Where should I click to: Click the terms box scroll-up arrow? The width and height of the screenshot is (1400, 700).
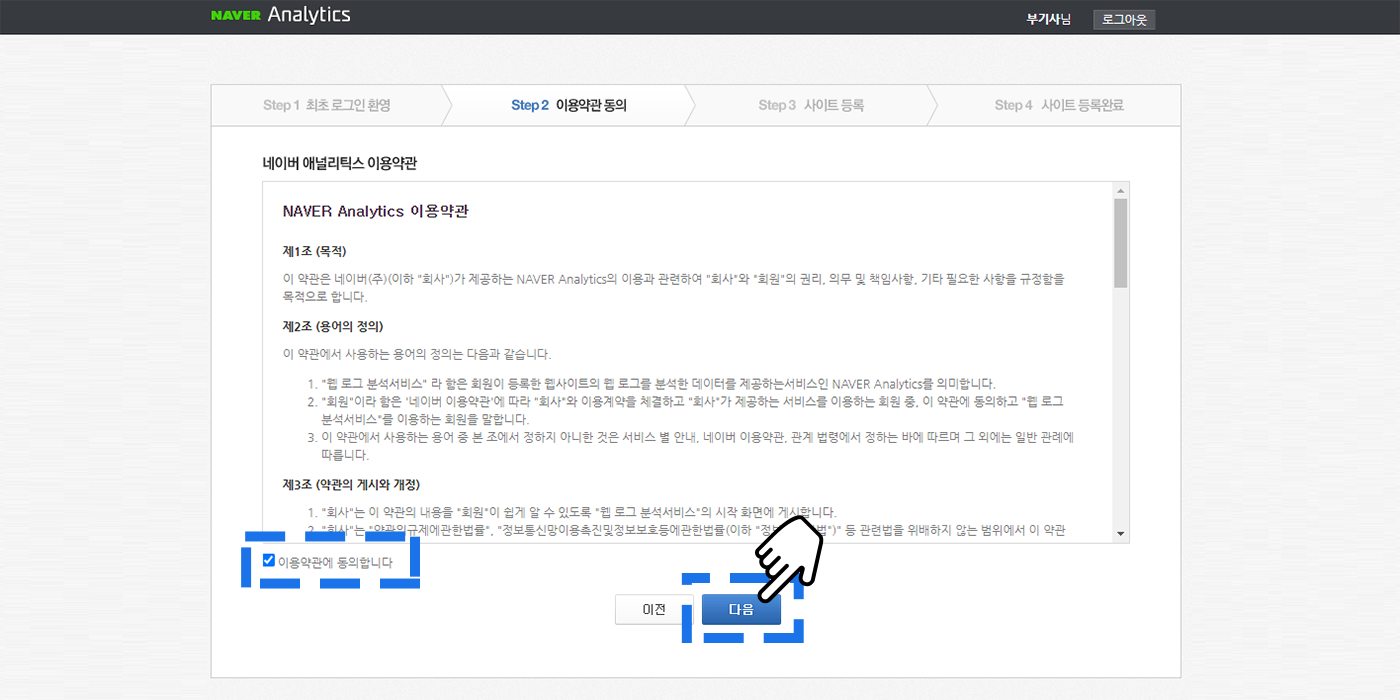[1121, 190]
